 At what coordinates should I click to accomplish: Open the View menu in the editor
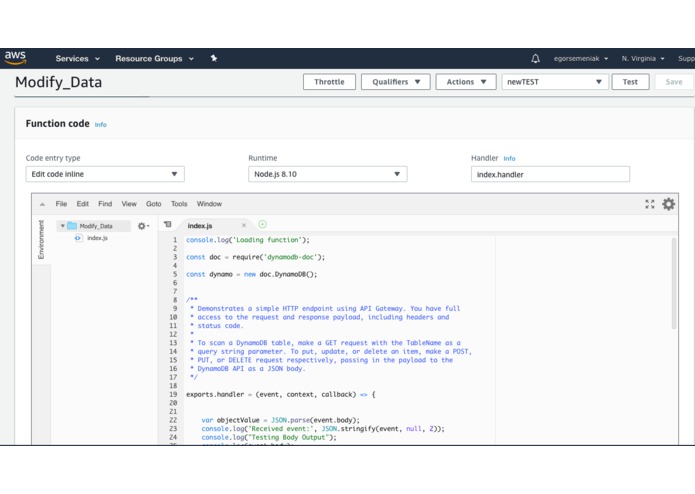(129, 204)
